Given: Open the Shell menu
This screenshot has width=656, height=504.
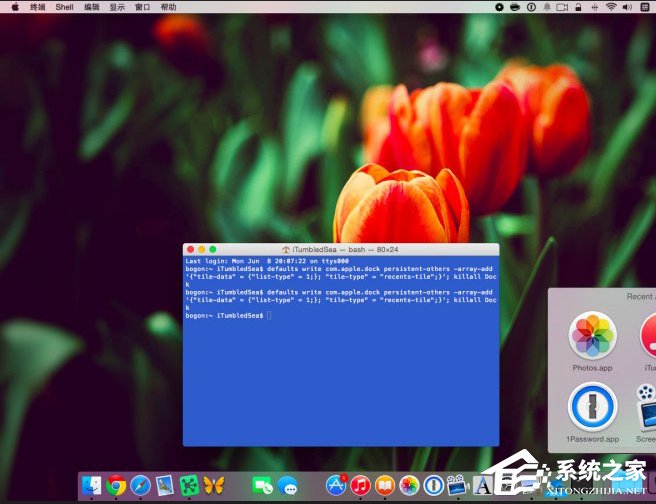Looking at the screenshot, I should [64, 7].
